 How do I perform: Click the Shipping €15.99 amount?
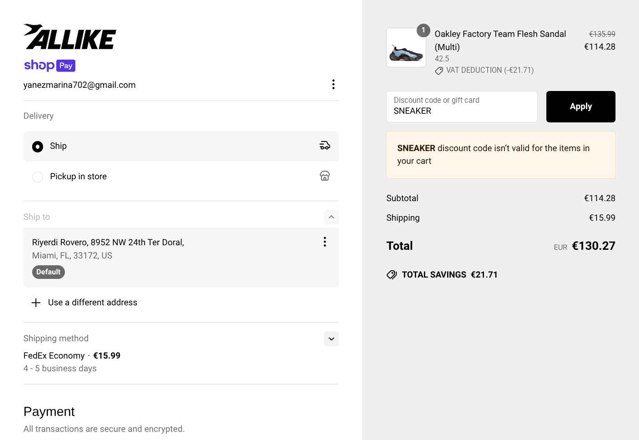pyautogui.click(x=602, y=218)
